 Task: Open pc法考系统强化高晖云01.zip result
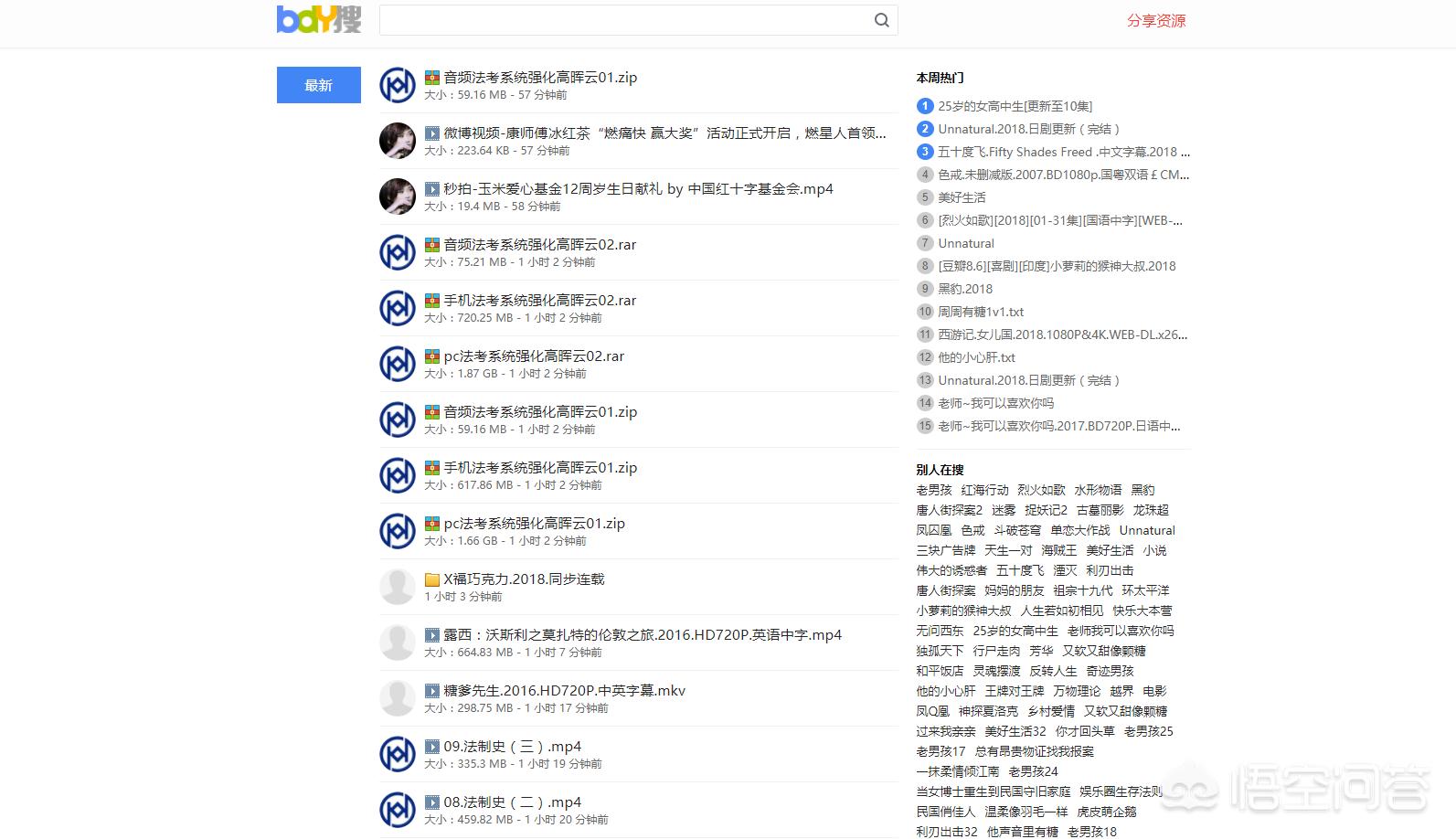(535, 524)
